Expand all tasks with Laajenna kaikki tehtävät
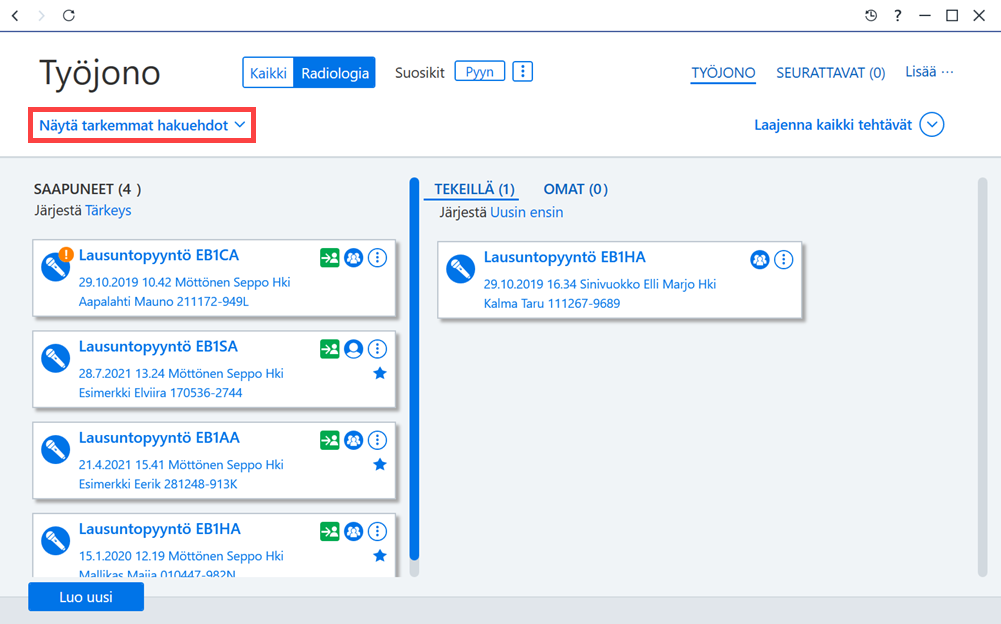Viewport: 1001px width, 624px height. pos(848,125)
